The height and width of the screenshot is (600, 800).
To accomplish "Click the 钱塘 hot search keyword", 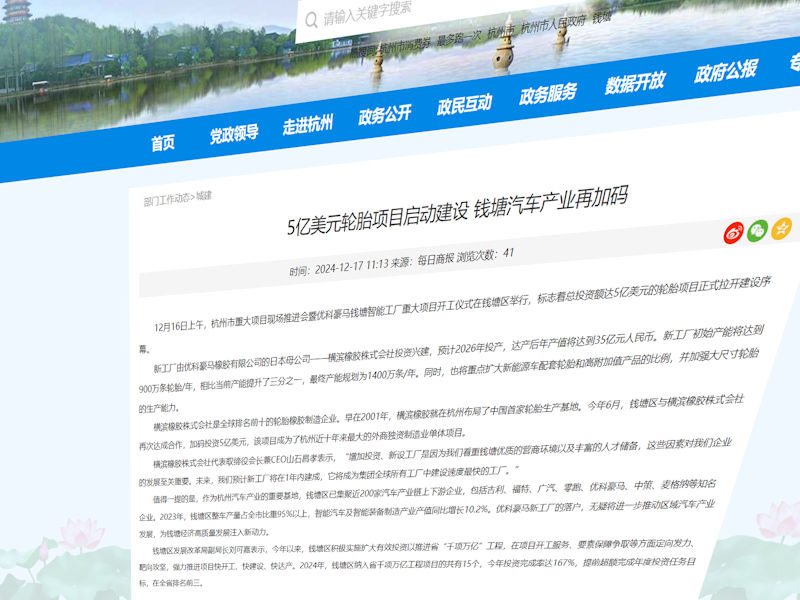I will coord(602,18).
